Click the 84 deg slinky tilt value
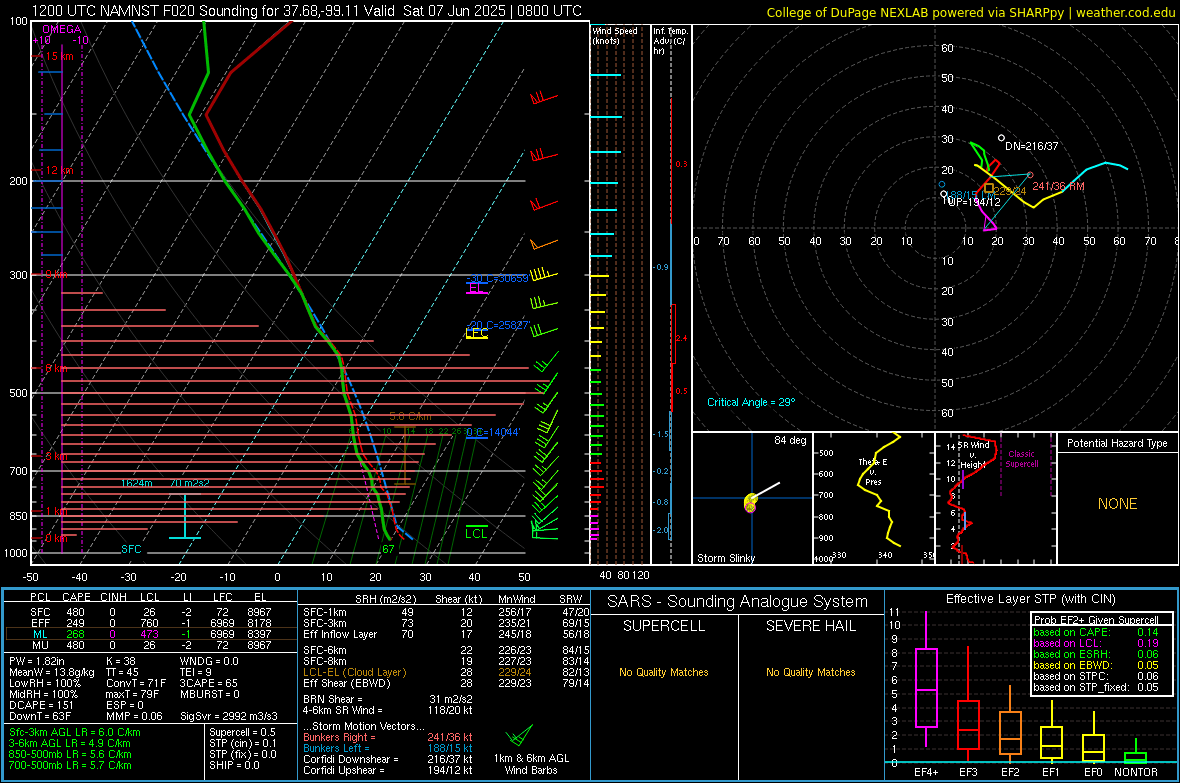This screenshot has height=783, width=1180. [790, 440]
